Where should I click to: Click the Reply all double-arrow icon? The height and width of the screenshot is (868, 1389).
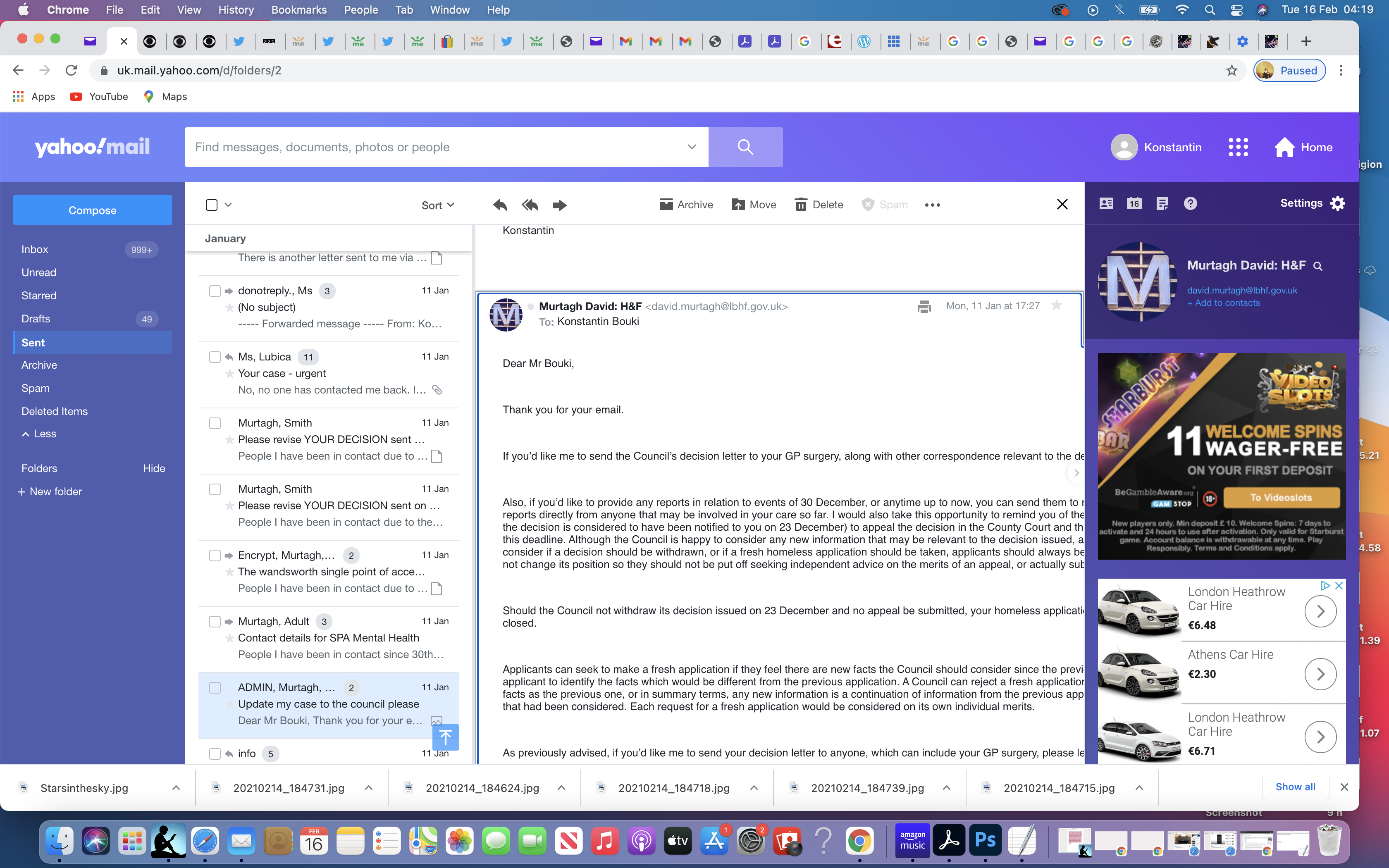coord(530,205)
